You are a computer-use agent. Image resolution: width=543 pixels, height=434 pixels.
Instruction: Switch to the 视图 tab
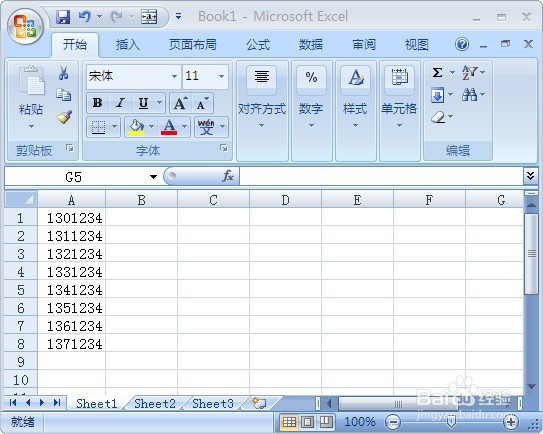417,45
